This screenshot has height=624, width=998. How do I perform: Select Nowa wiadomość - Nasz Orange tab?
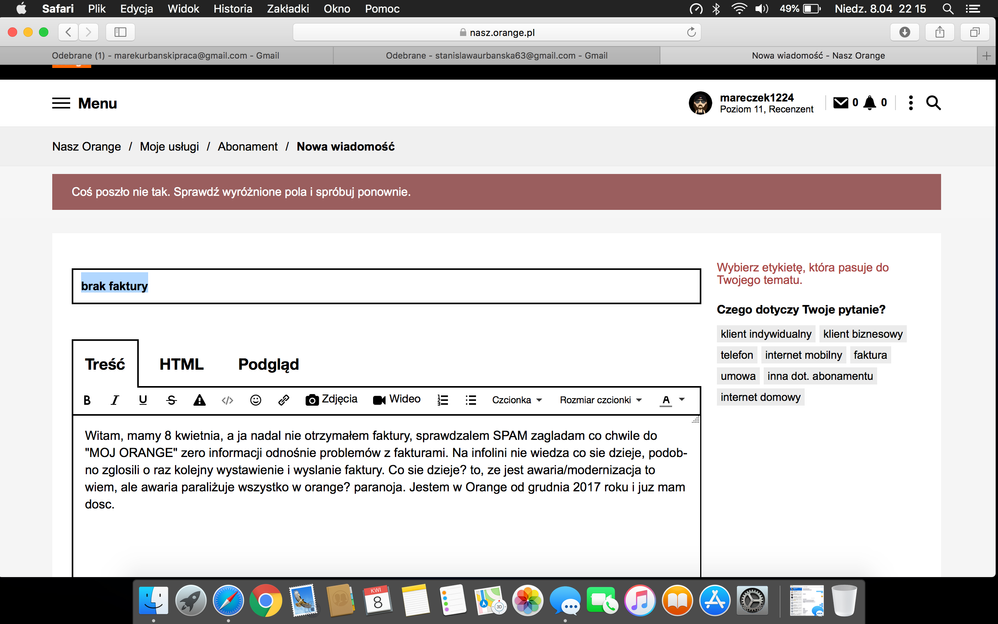tap(819, 55)
